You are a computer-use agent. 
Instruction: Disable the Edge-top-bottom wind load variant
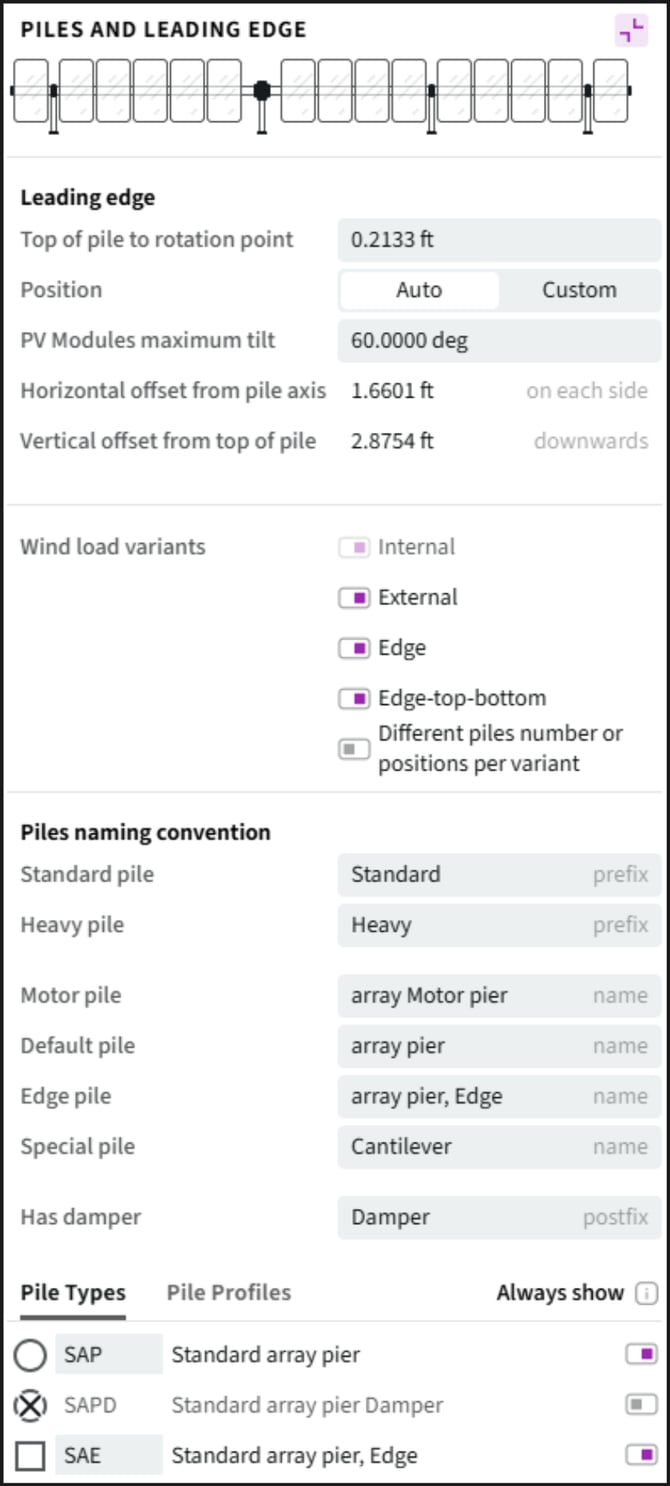354,698
